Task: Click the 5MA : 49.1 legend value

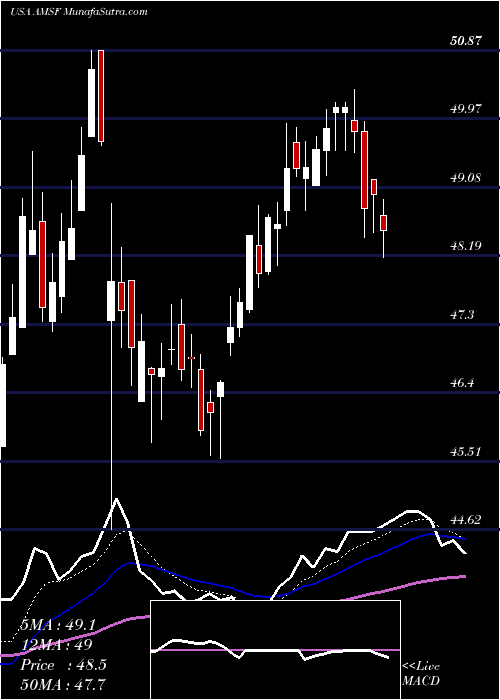Action: coord(58,625)
